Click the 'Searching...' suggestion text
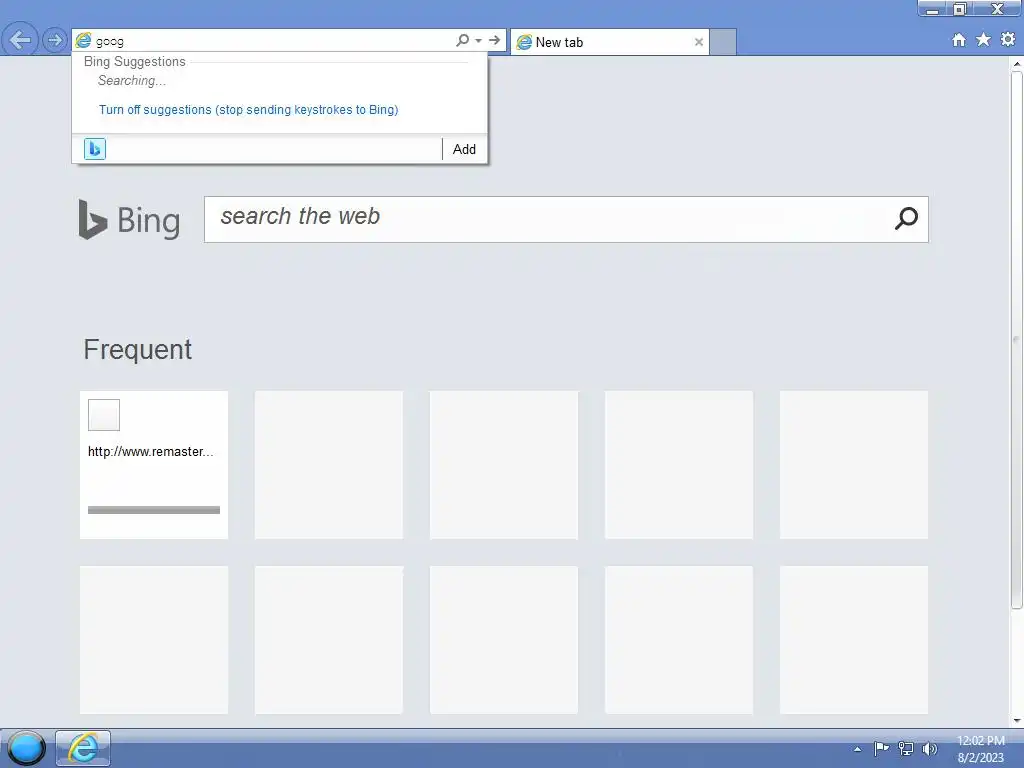This screenshot has height=768, width=1024. pos(132,81)
